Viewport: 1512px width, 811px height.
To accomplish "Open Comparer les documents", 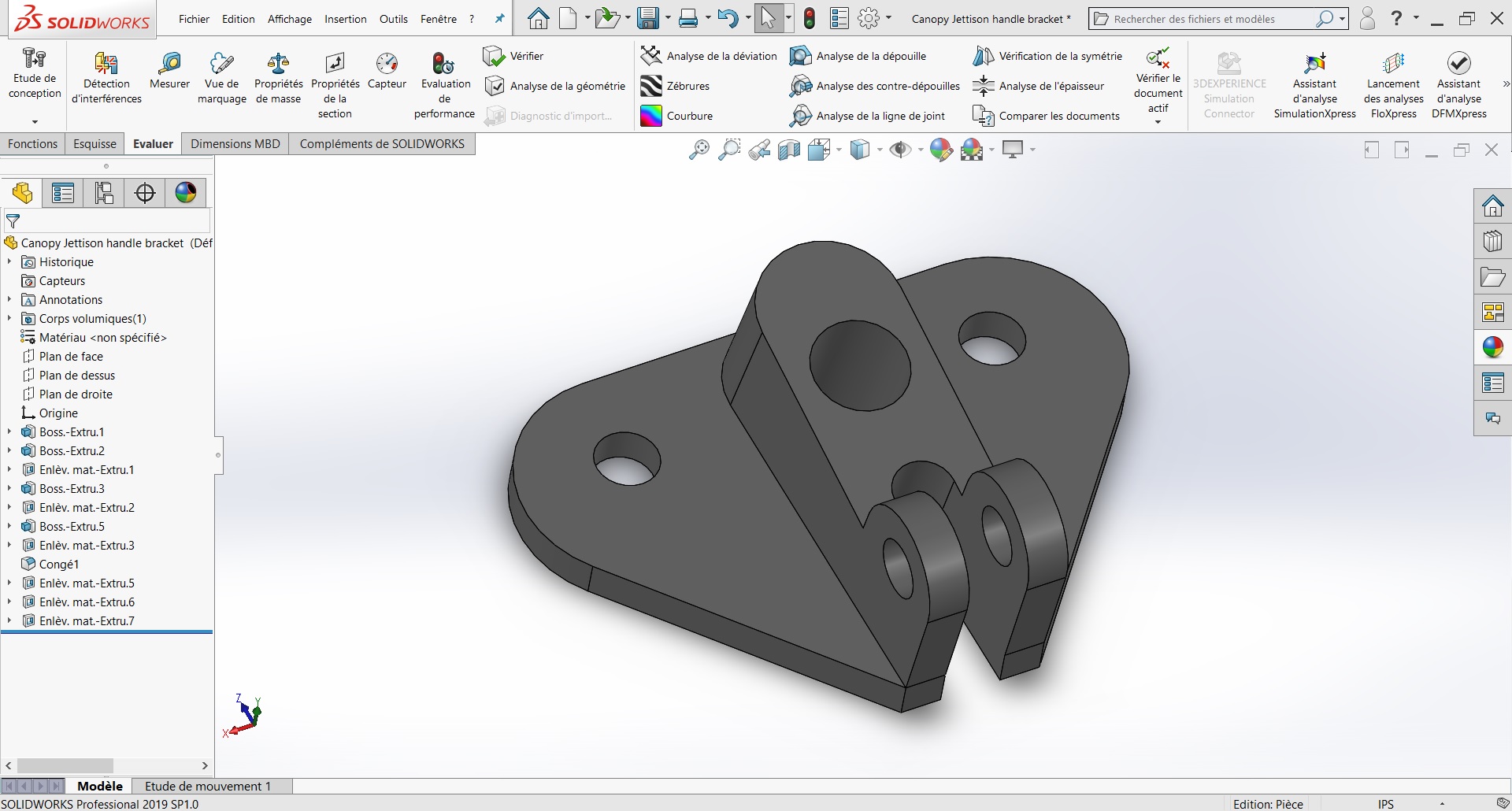I will (1046, 116).
